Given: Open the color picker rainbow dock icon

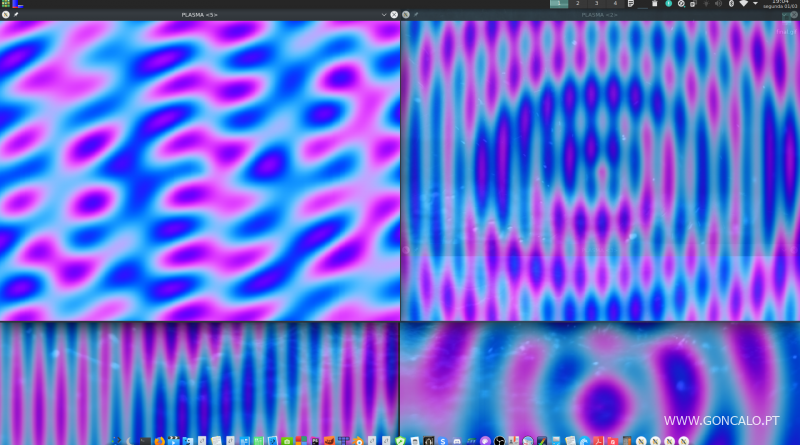Looking at the screenshot, I should tap(542, 440).
